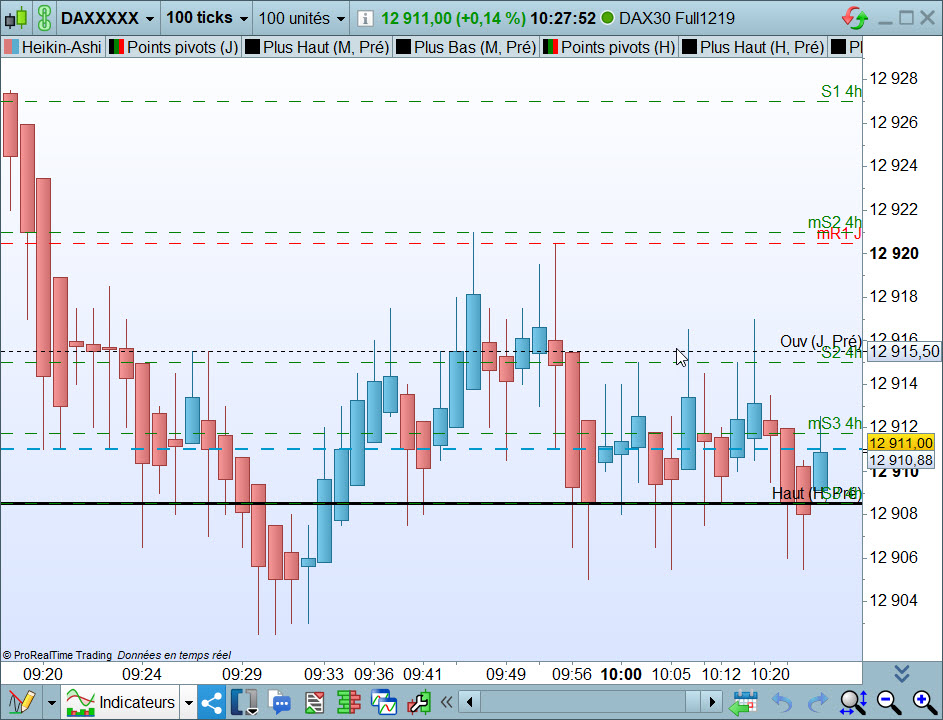Viewport: 943px width, 720px height.
Task: Click the 12 910,88 price label
Action: [900, 460]
